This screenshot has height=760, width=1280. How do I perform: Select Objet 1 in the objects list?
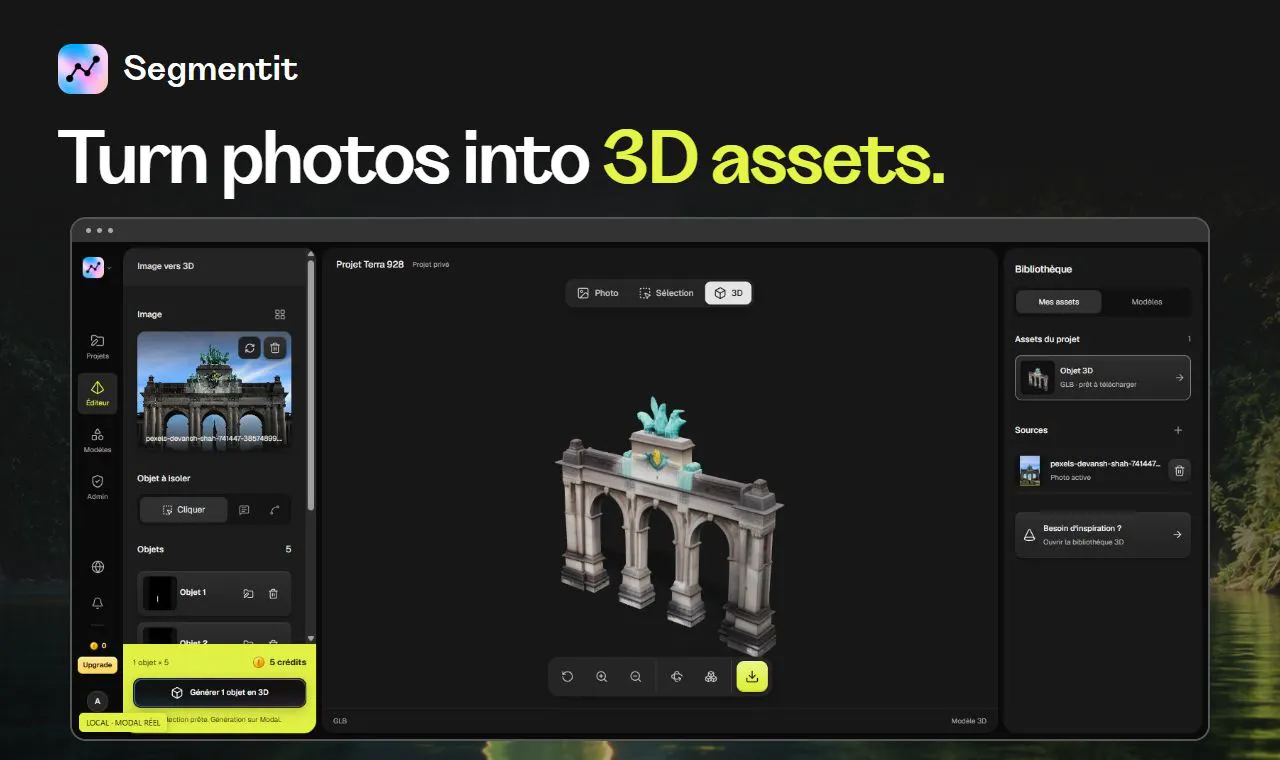tap(214, 593)
